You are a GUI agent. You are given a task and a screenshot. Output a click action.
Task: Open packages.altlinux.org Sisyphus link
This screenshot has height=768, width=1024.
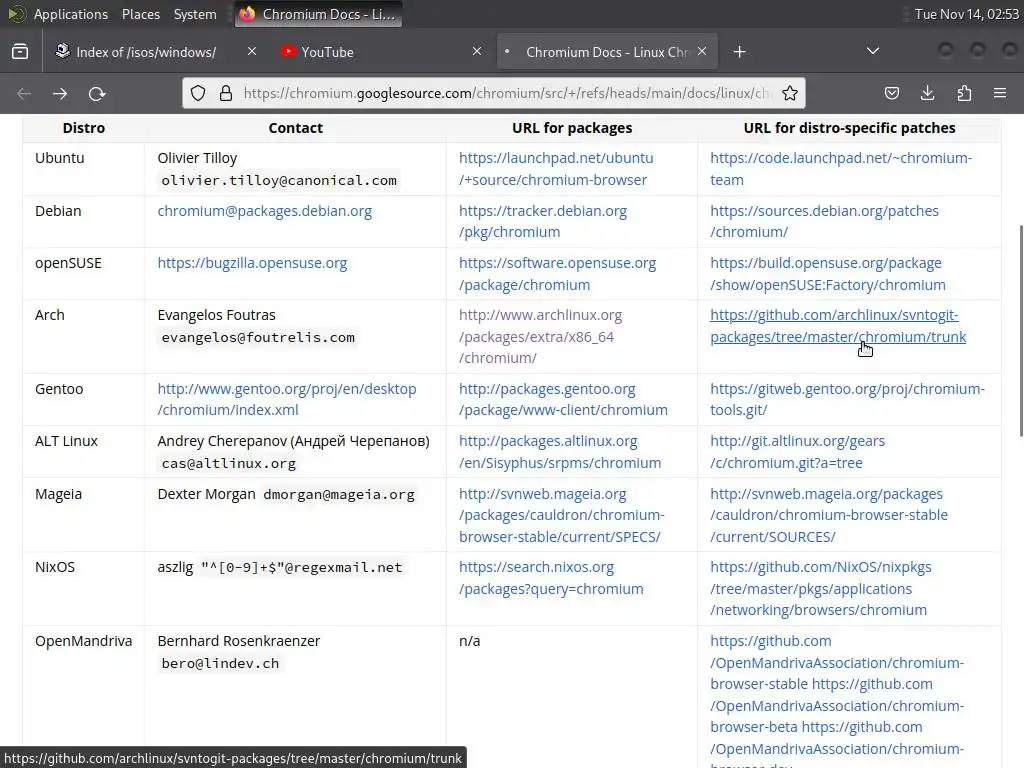pos(560,452)
